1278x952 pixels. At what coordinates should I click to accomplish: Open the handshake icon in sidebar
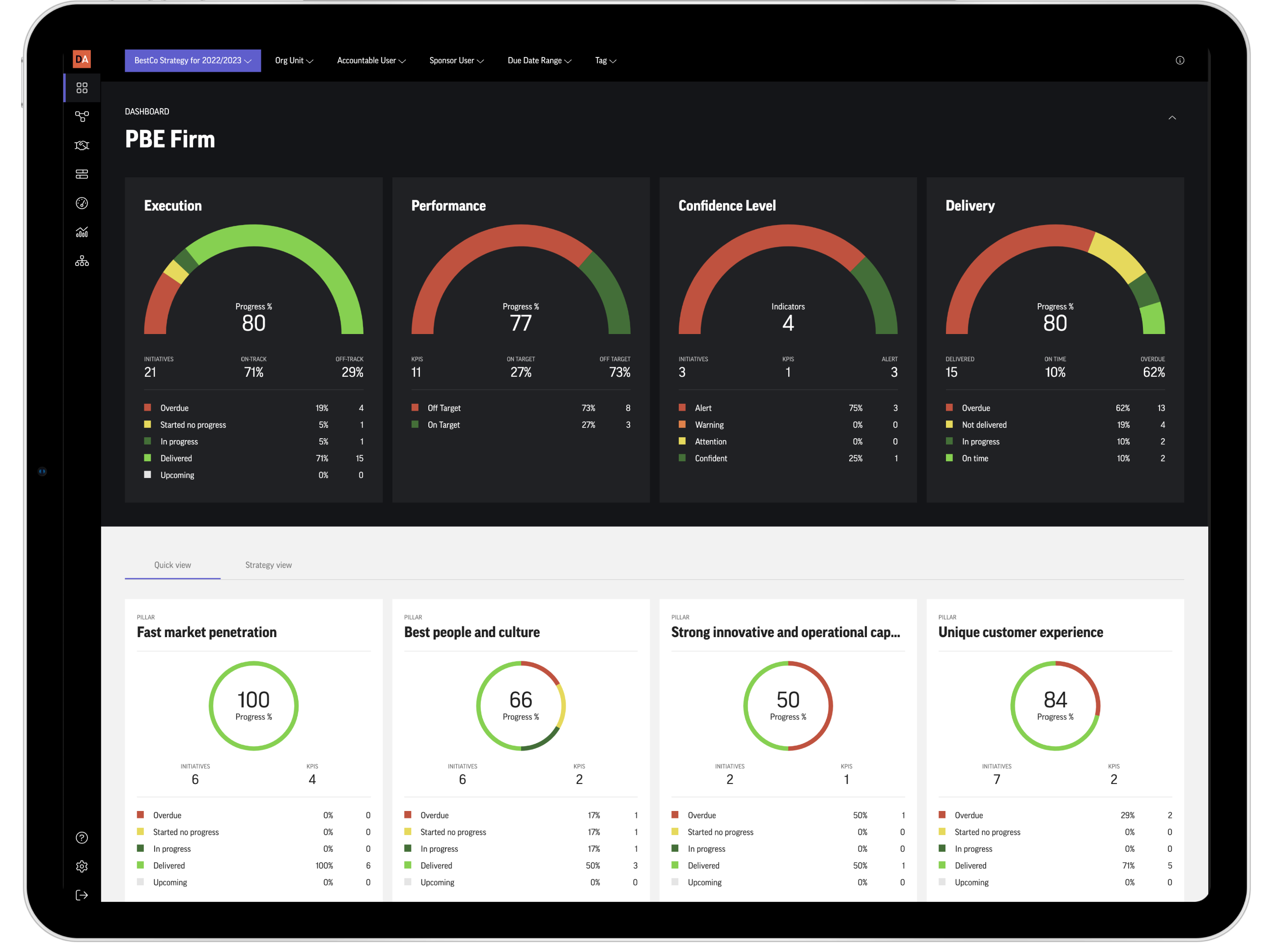click(82, 145)
